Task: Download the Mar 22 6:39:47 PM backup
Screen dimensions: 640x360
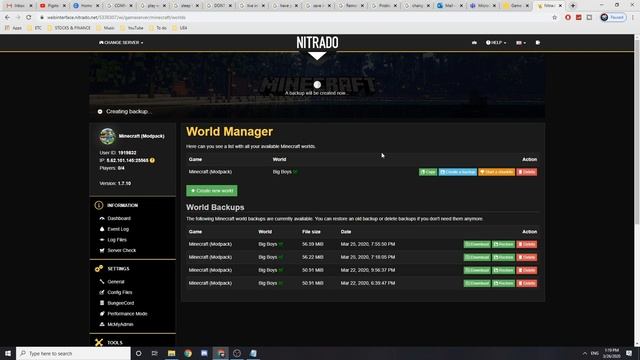Action: coord(477,283)
